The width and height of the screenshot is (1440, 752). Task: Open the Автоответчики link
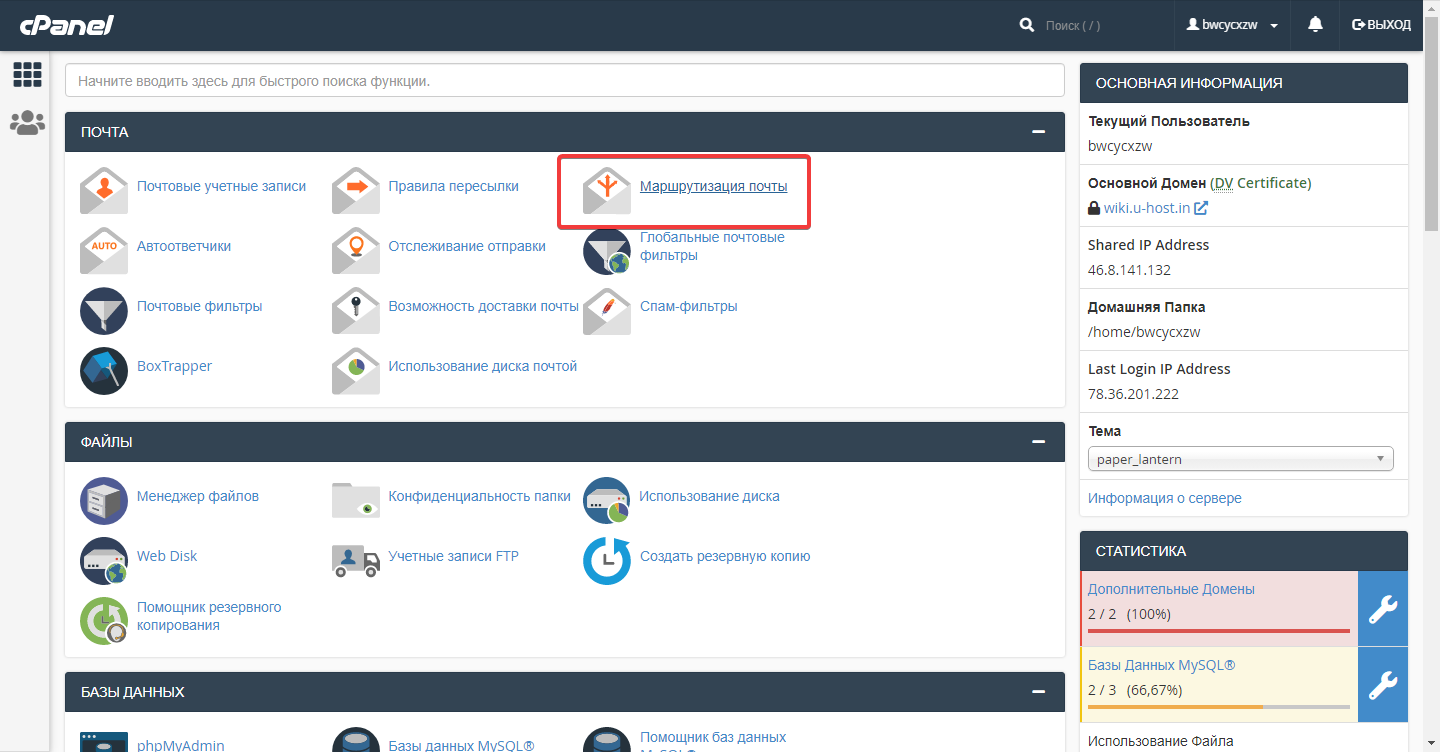(184, 246)
